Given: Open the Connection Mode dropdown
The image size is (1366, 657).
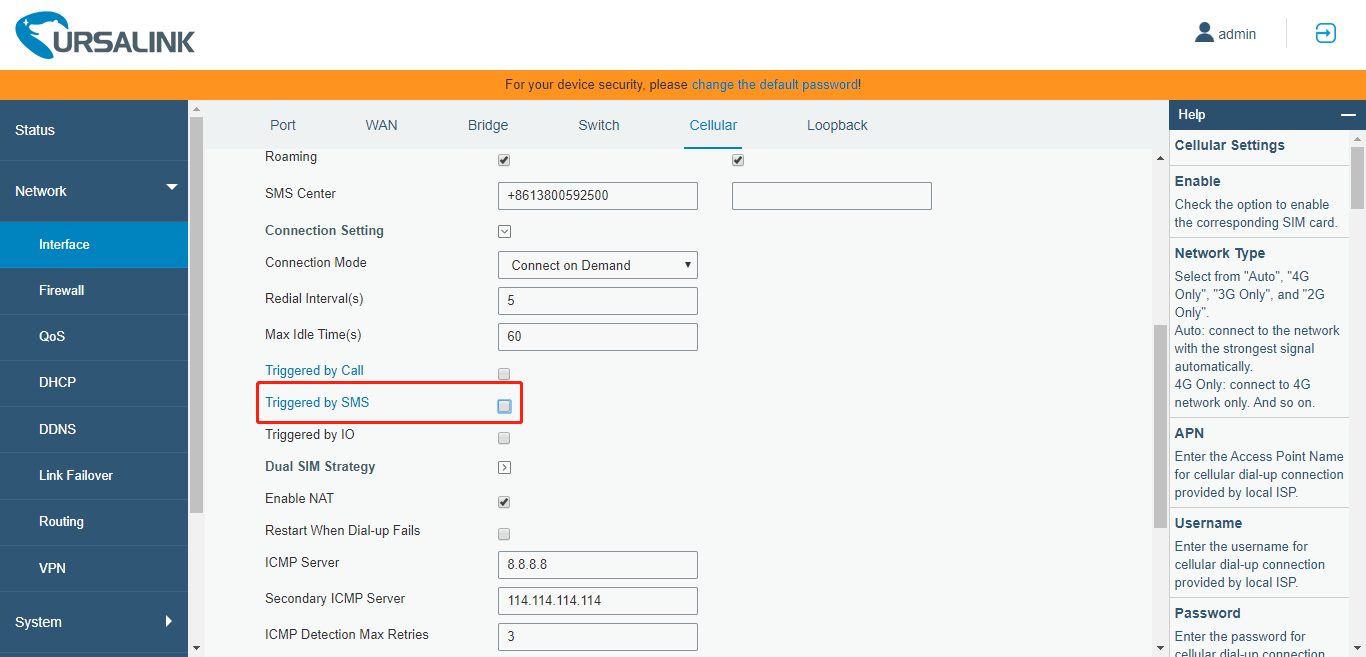Looking at the screenshot, I should pos(597,264).
